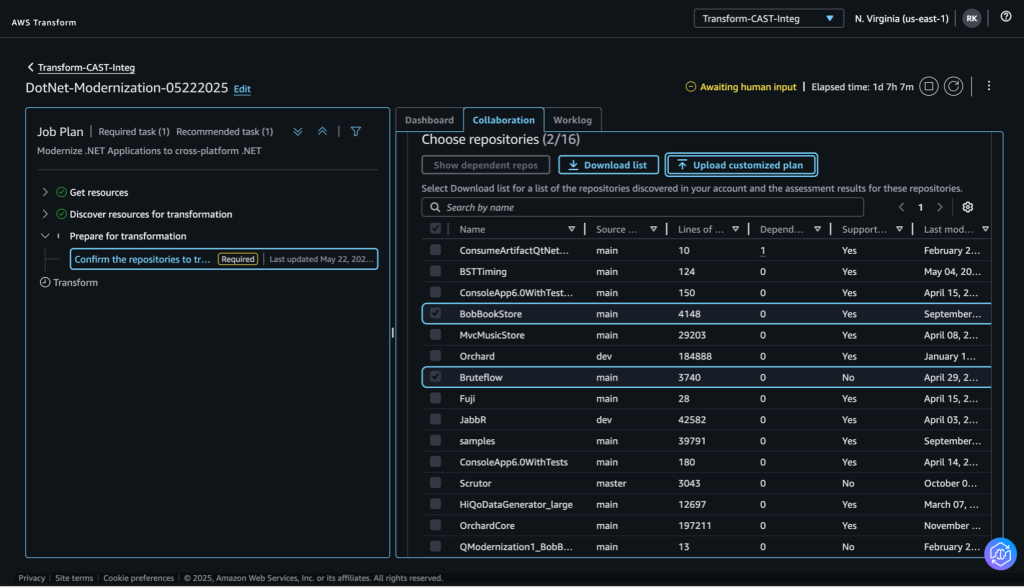1024x588 pixels.
Task: Click the back arrow beside Transform-CAST-Integ
Action: (30, 67)
